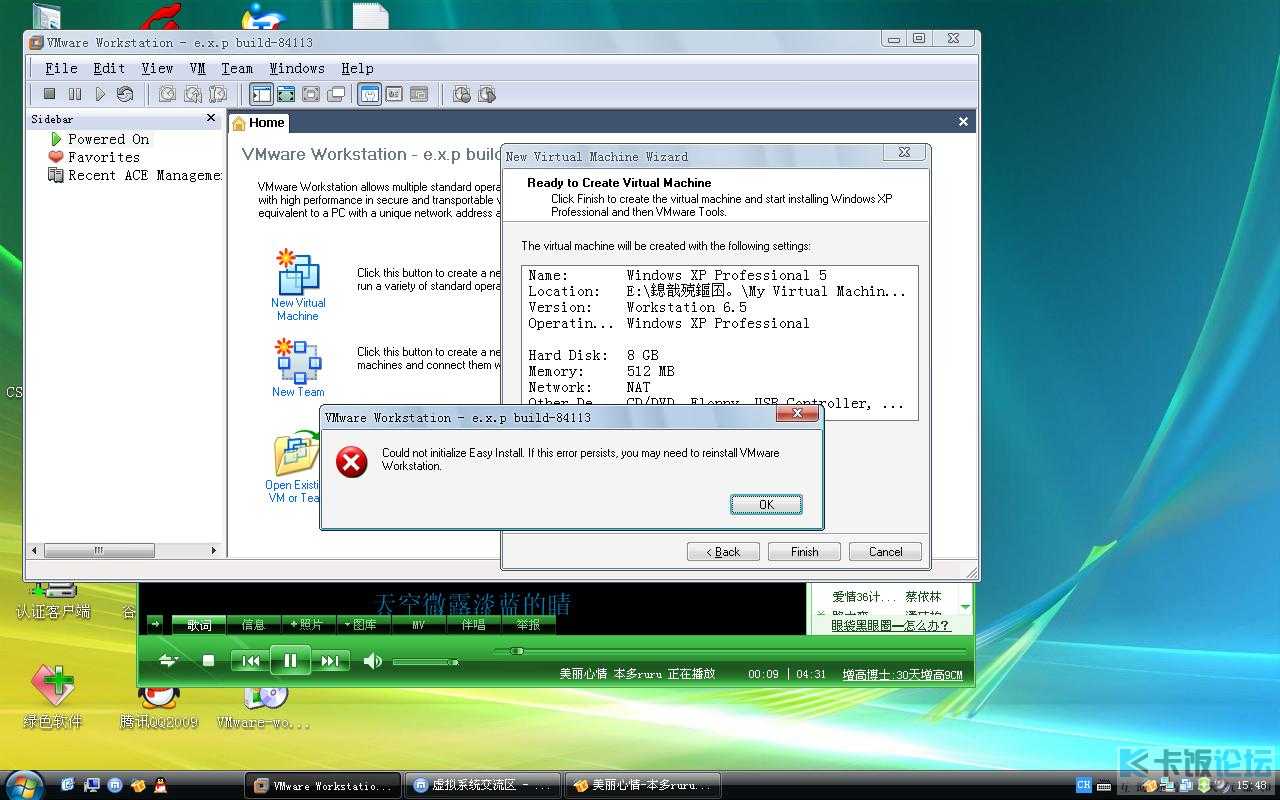Select the 歌词 tab in media player
Image resolution: width=1280 pixels, height=800 pixels.
click(x=199, y=625)
